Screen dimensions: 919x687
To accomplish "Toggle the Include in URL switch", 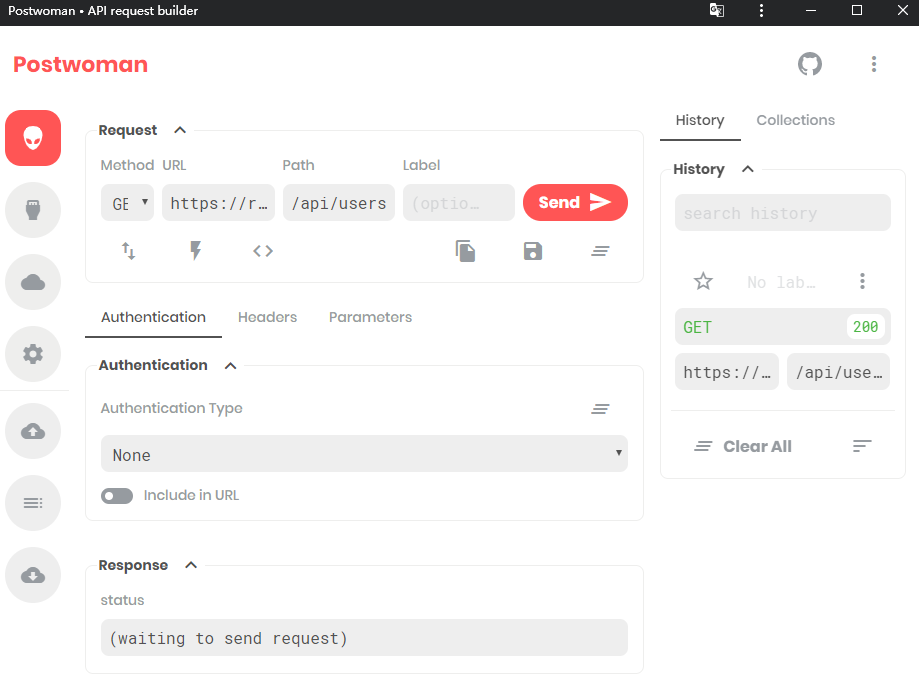I will pyautogui.click(x=117, y=496).
